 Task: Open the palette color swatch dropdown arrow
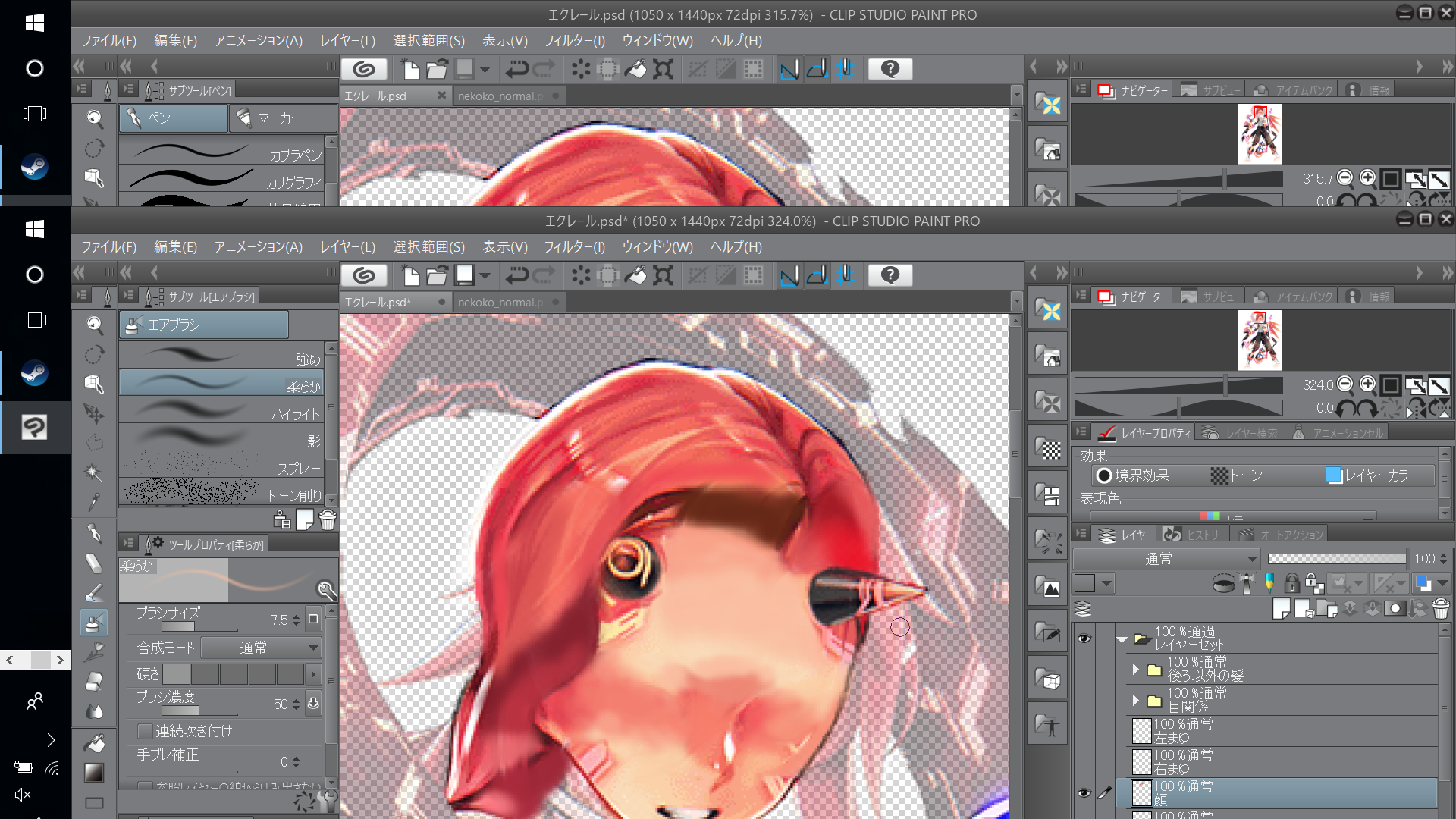pyautogui.click(x=1107, y=583)
